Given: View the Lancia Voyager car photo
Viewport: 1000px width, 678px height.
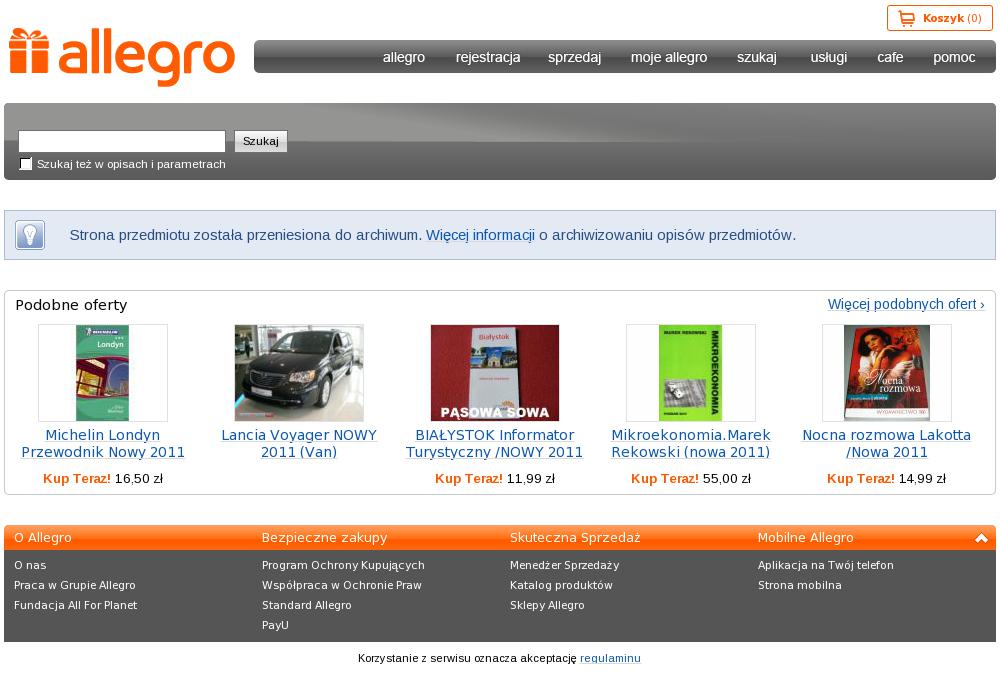Looking at the screenshot, I should (299, 373).
